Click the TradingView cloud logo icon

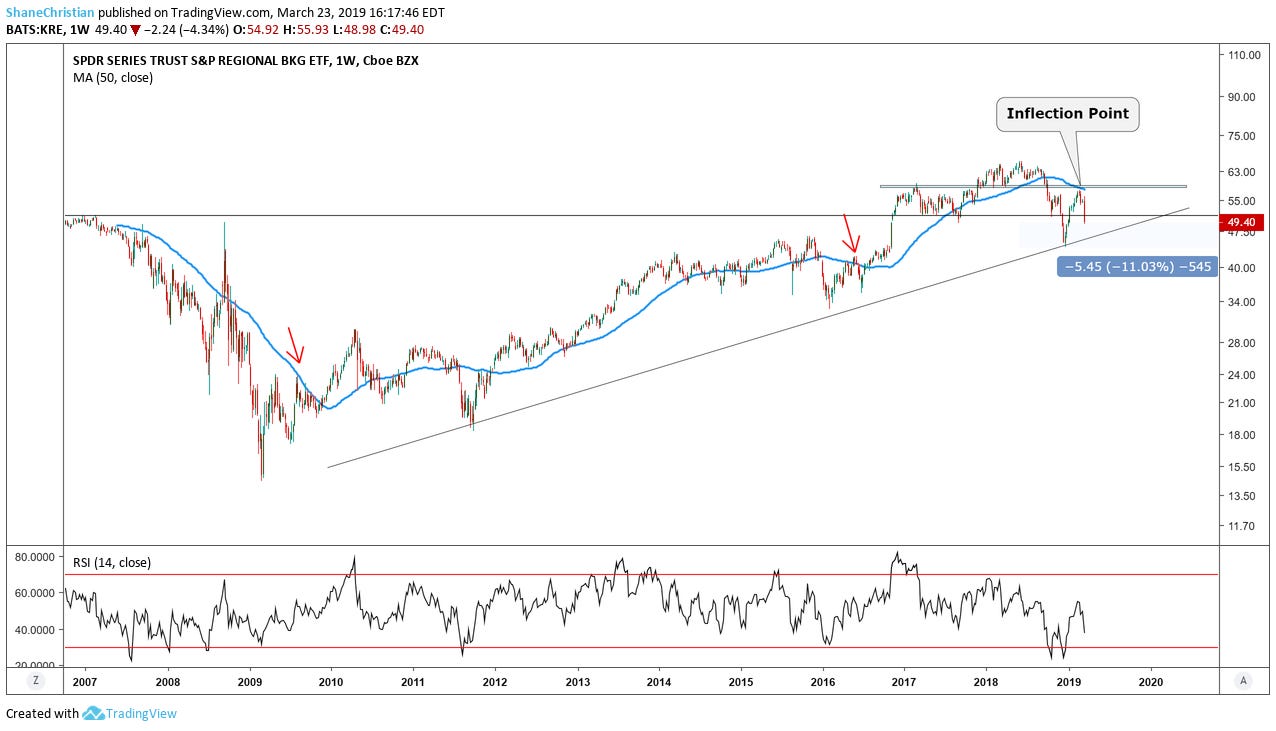(93, 714)
